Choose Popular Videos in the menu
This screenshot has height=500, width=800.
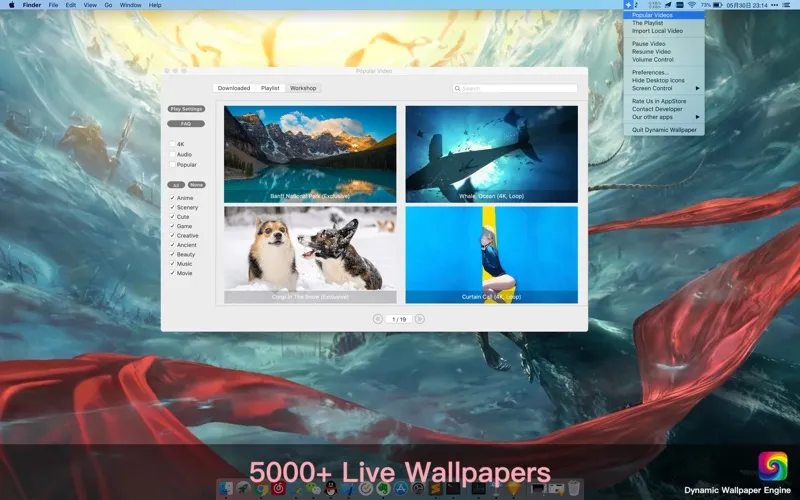click(664, 15)
